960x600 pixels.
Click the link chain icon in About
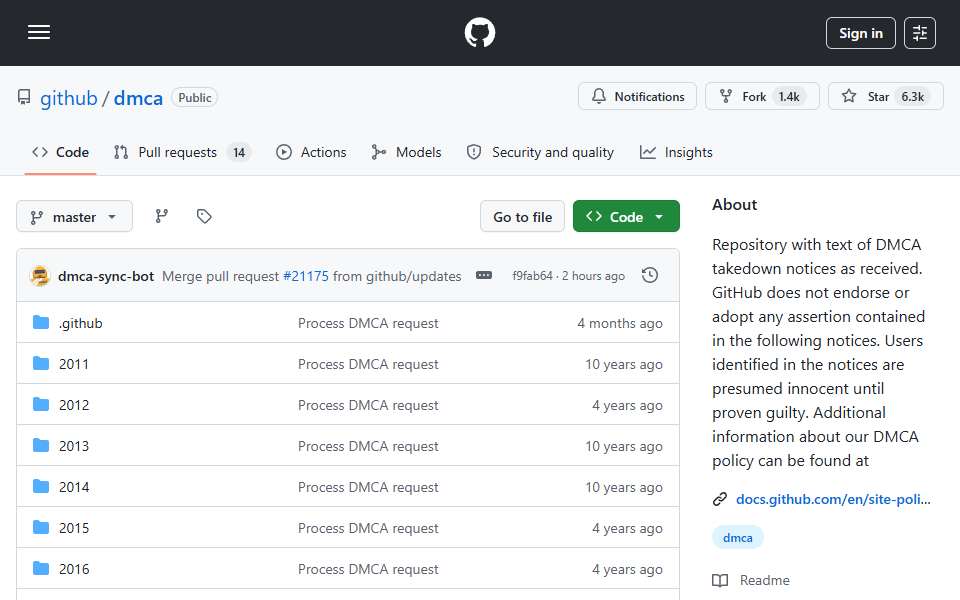(720, 500)
